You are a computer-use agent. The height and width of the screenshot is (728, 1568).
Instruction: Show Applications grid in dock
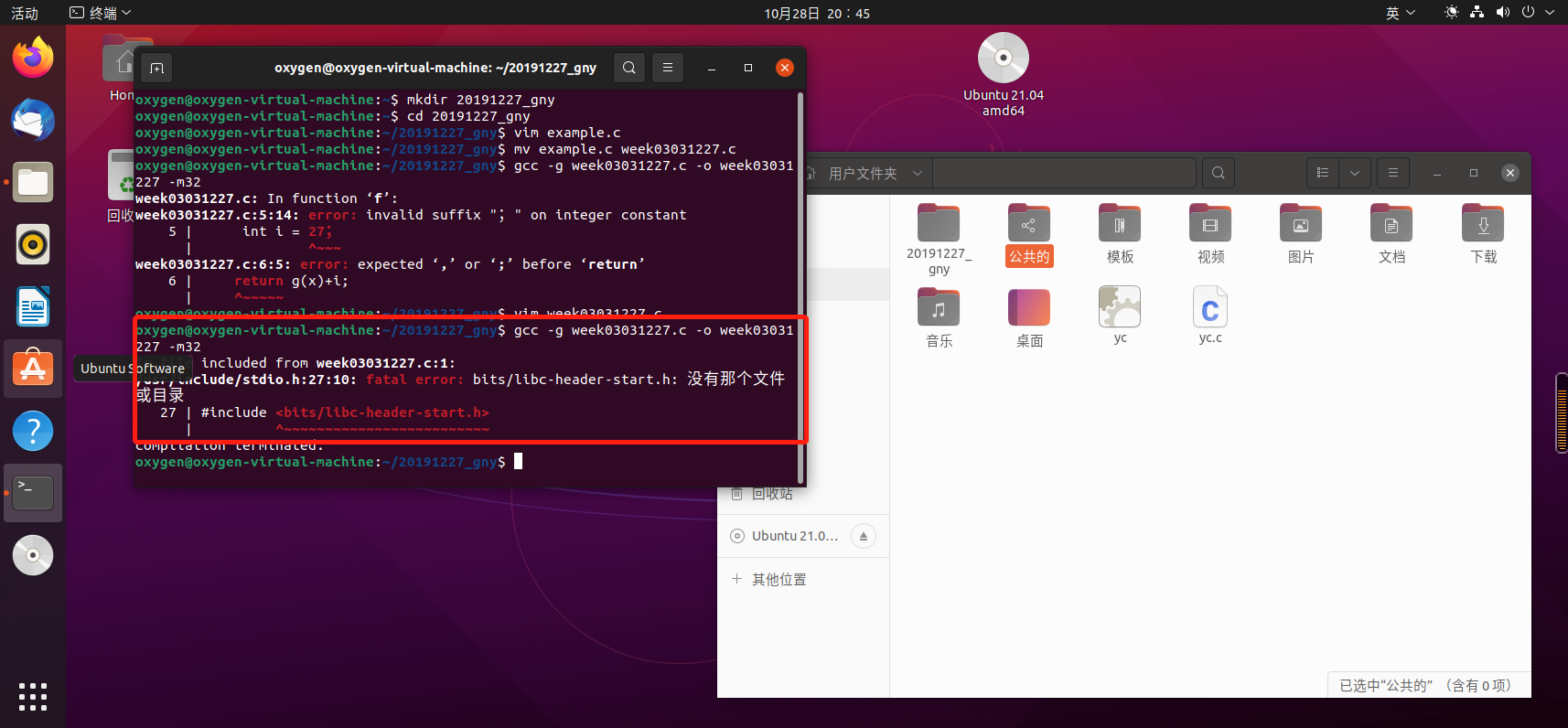coord(33,697)
